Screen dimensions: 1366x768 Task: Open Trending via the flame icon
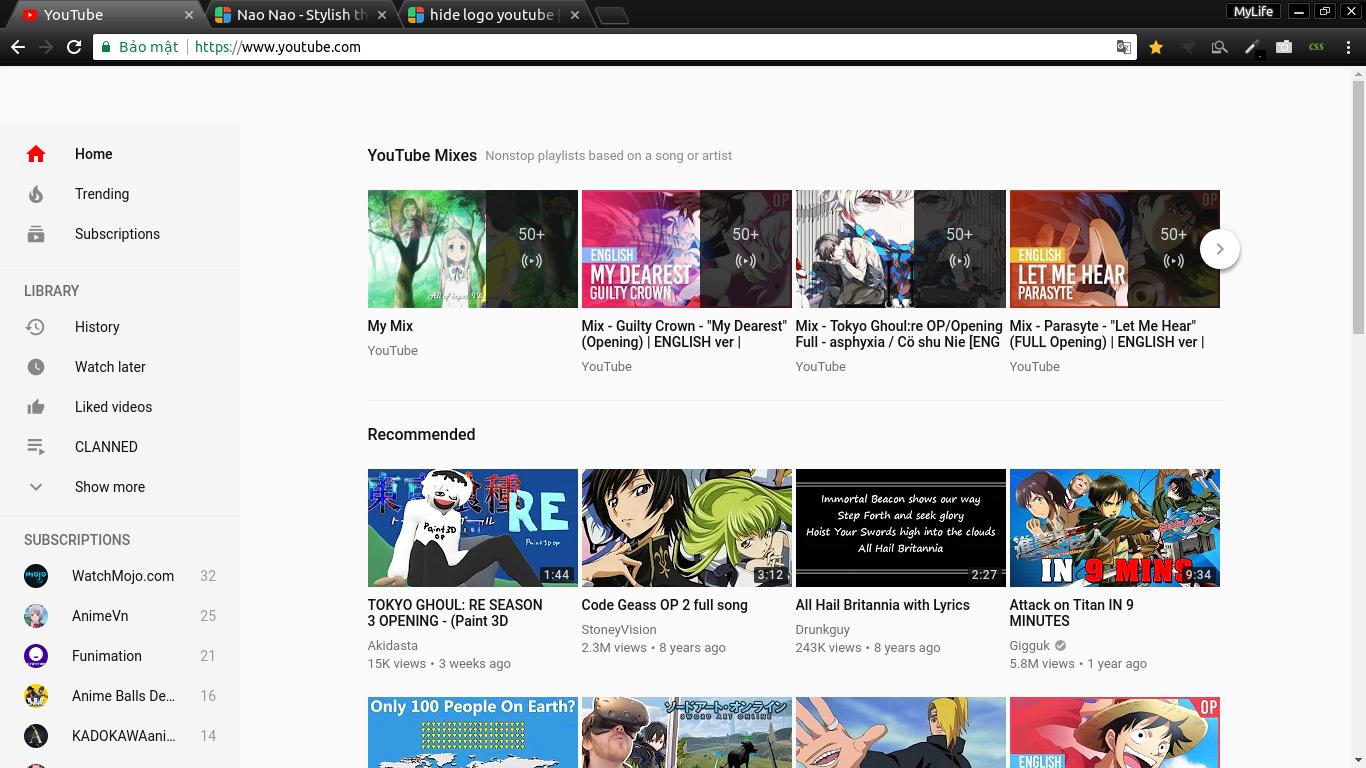click(x=102, y=194)
